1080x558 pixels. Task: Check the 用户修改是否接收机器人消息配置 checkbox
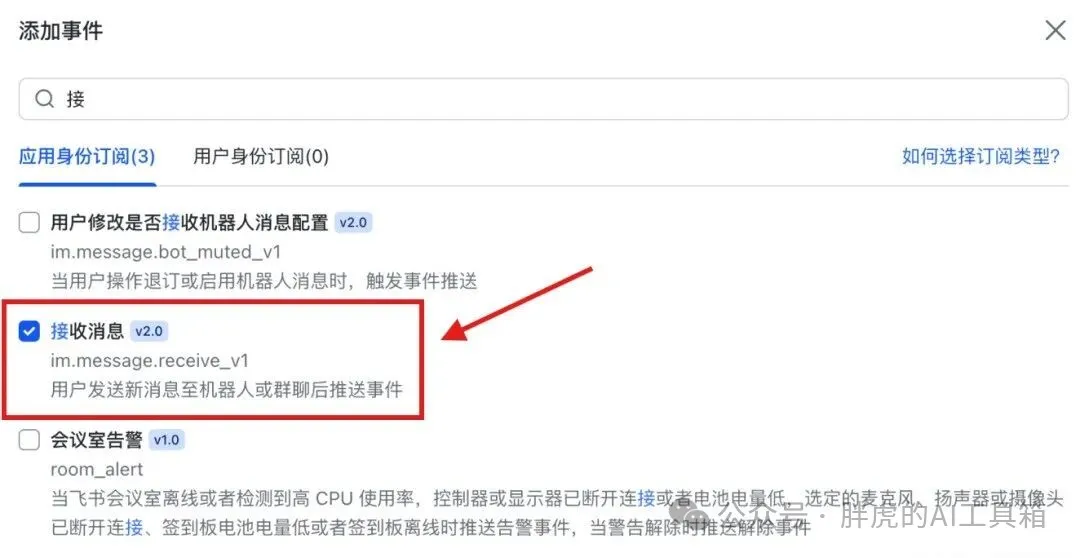click(x=29, y=223)
